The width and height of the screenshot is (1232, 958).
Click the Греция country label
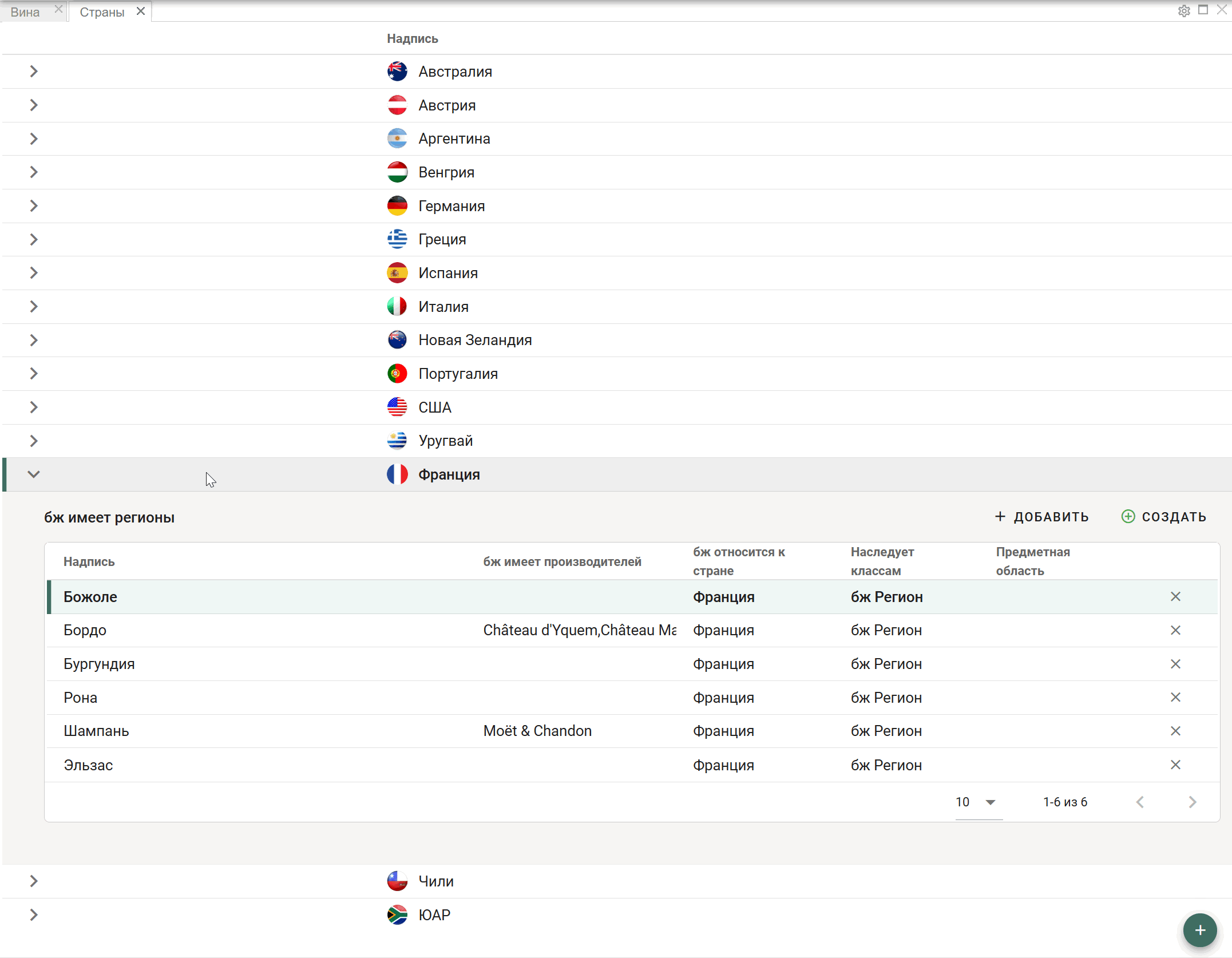442,239
